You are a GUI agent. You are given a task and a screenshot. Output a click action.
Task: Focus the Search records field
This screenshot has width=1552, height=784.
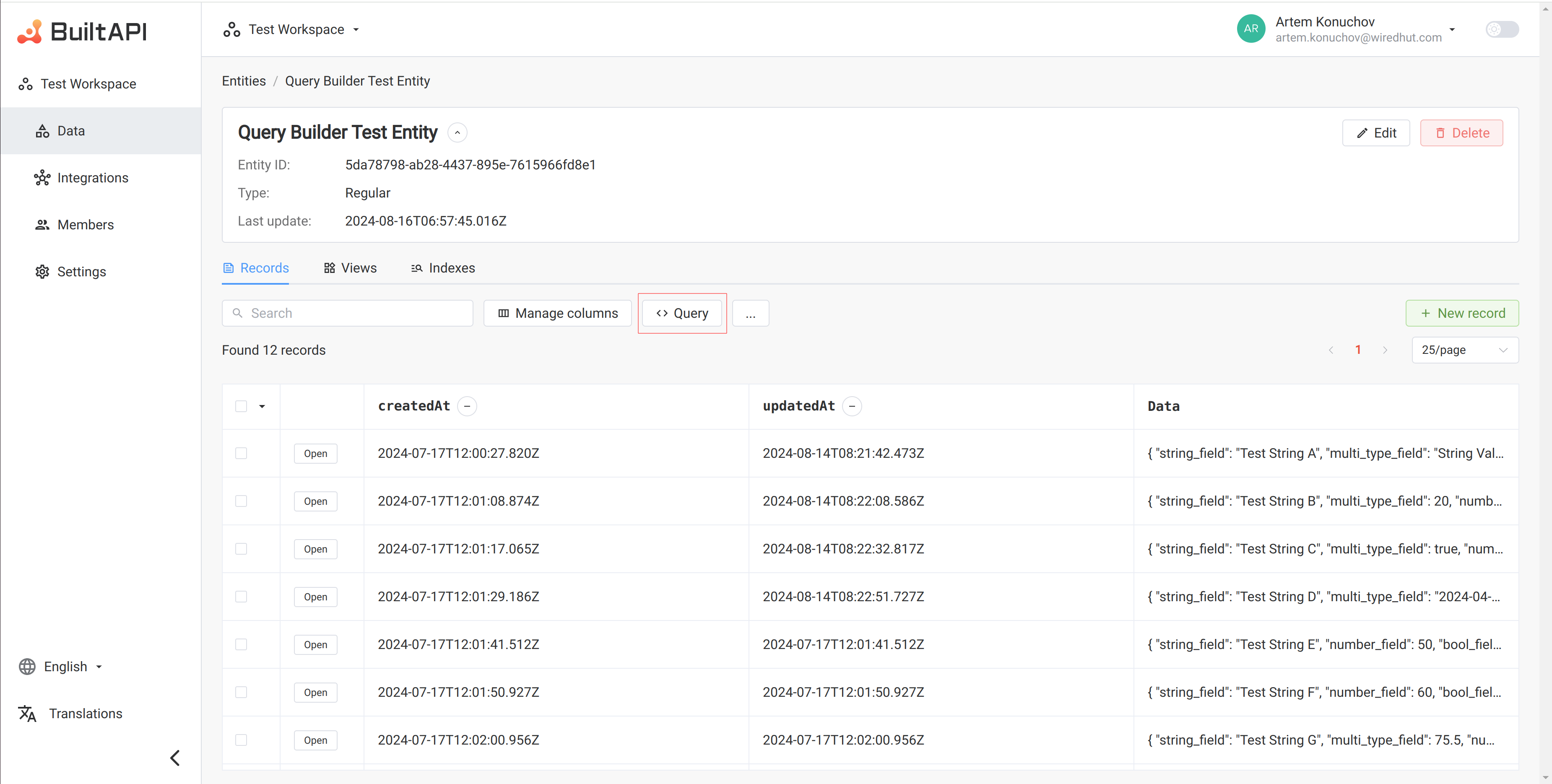click(347, 313)
